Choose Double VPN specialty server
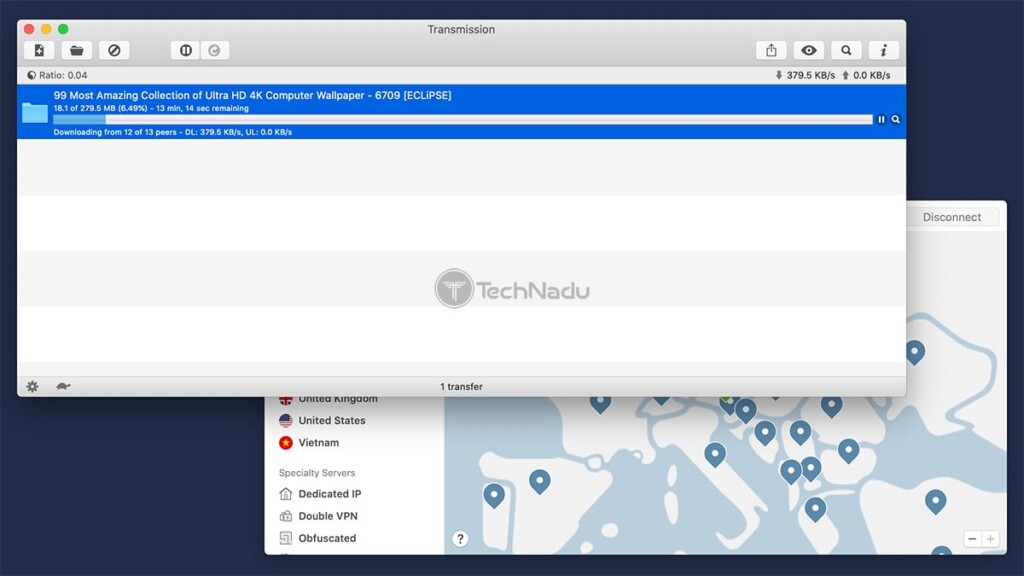Viewport: 1024px width, 576px height. (328, 516)
